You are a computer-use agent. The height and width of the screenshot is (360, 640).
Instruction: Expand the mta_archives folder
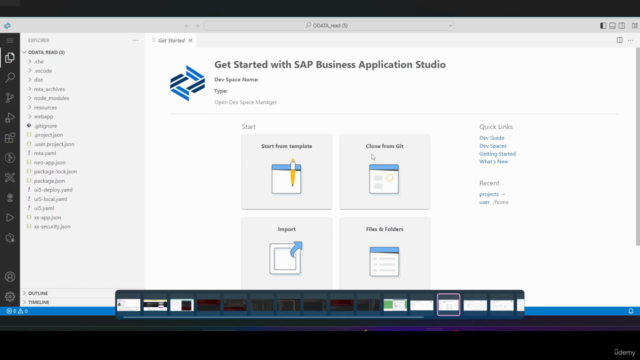point(49,89)
